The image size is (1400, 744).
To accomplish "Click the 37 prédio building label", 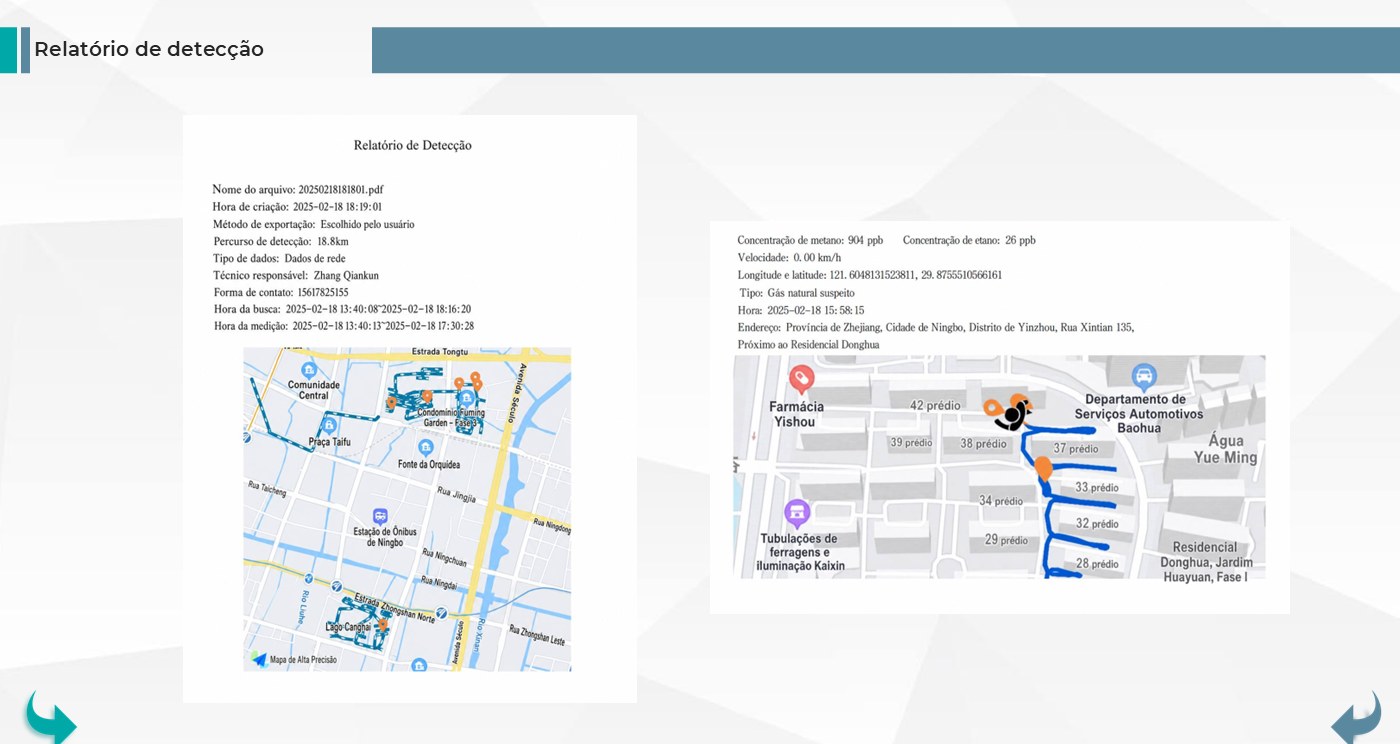I will tap(1076, 448).
